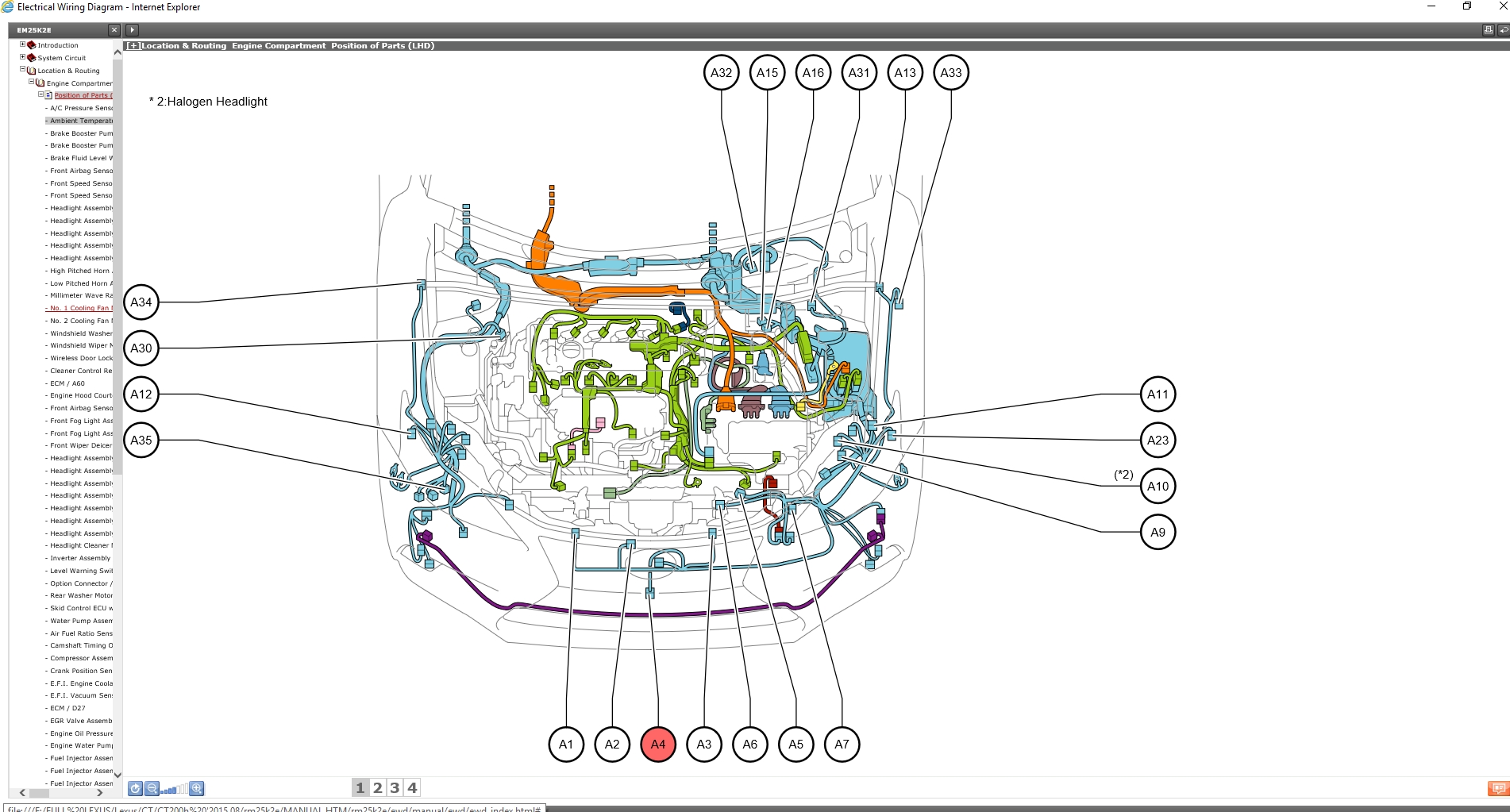1510x812 pixels.
Task: Select the ECM / A60 tree item
Action: point(67,383)
